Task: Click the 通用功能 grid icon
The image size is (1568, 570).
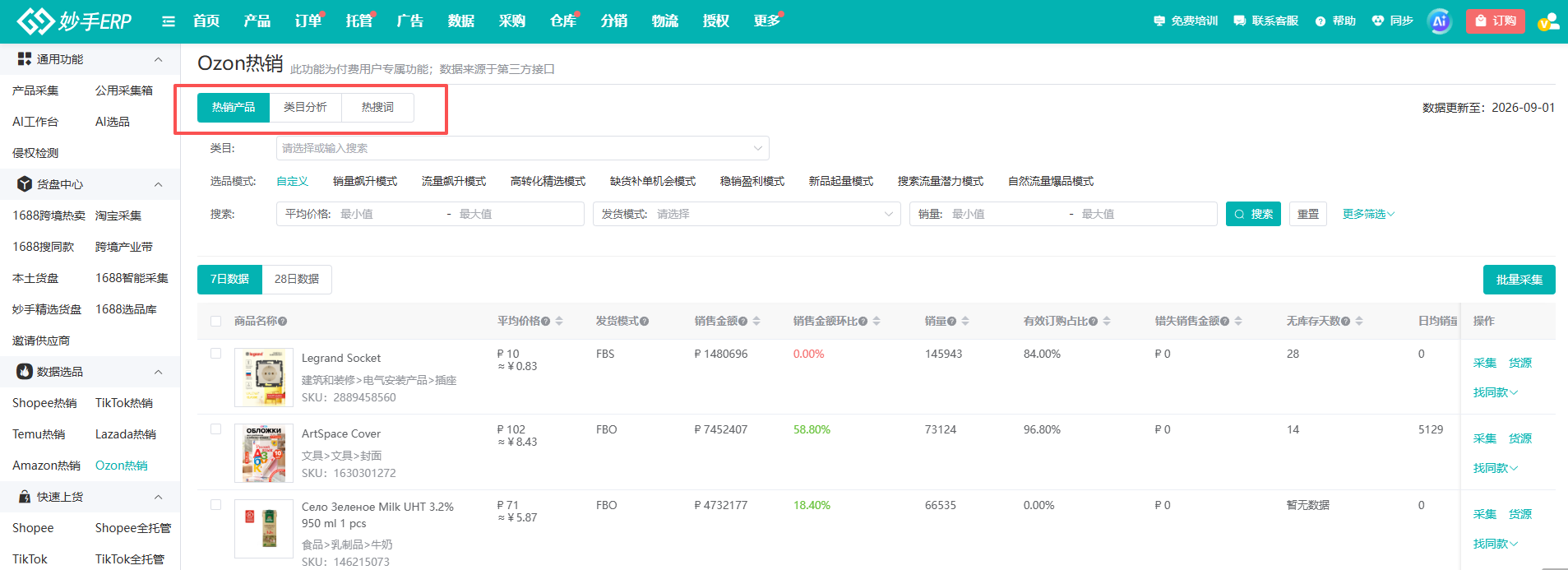Action: tap(25, 58)
